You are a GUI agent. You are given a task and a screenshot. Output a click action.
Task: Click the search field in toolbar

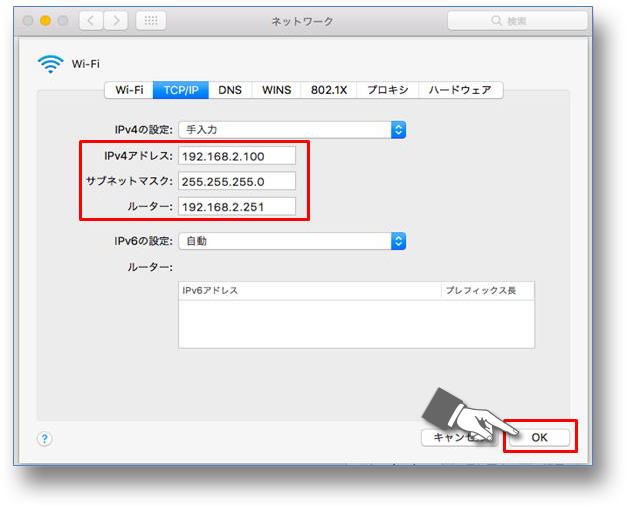click(x=517, y=20)
